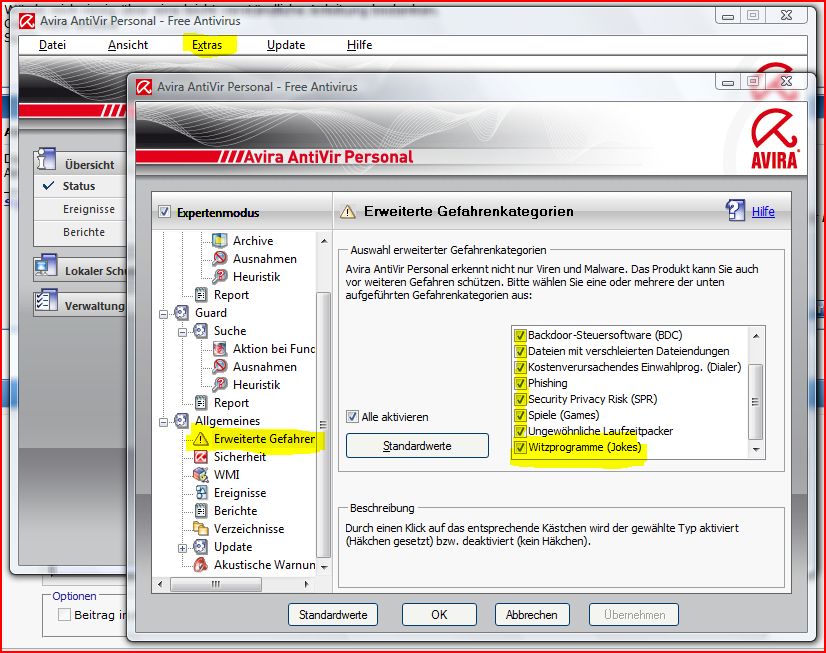Expand the Update tree node
The height and width of the screenshot is (653, 826).
[x=182, y=548]
